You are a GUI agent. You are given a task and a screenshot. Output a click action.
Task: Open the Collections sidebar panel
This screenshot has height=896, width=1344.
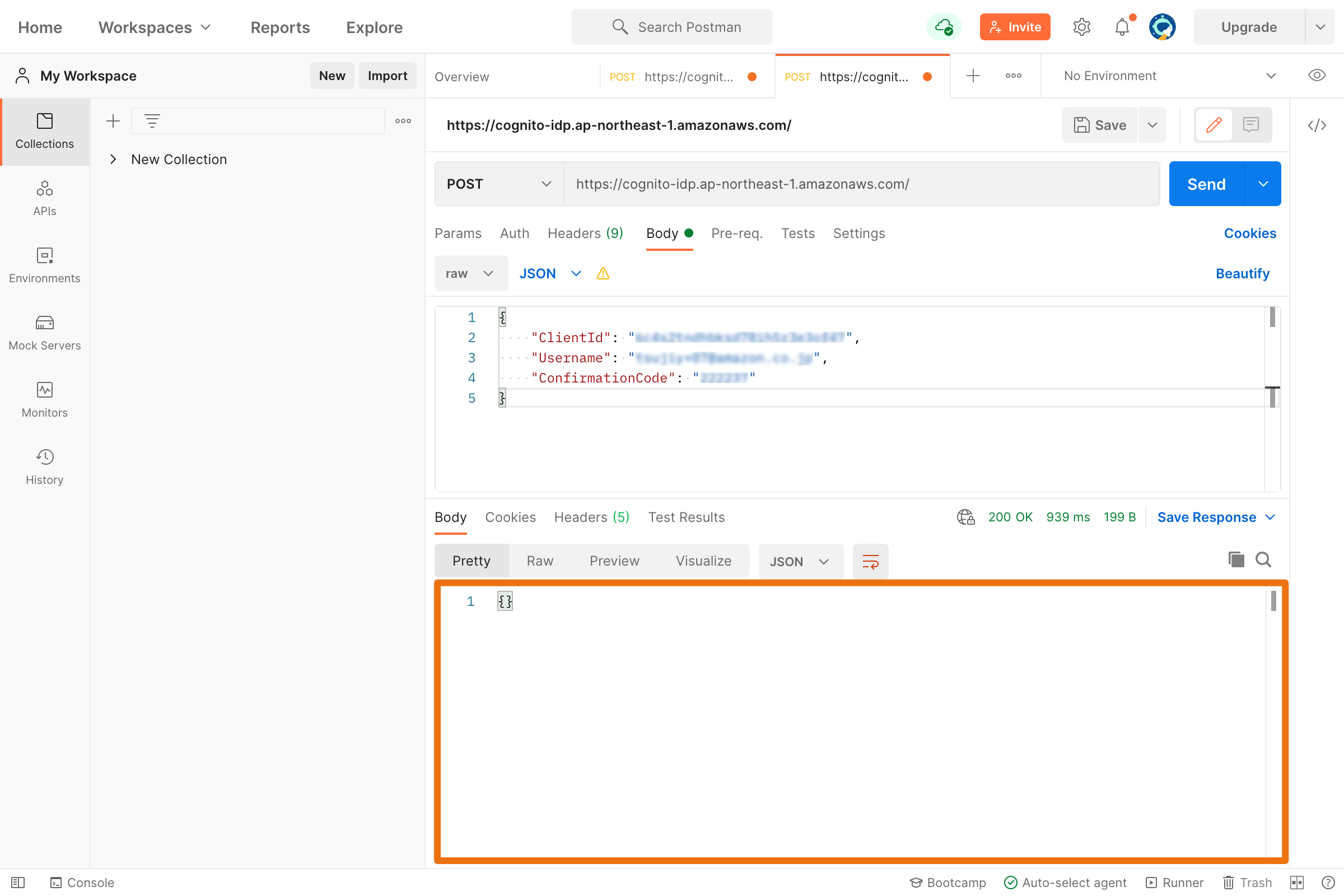click(45, 132)
